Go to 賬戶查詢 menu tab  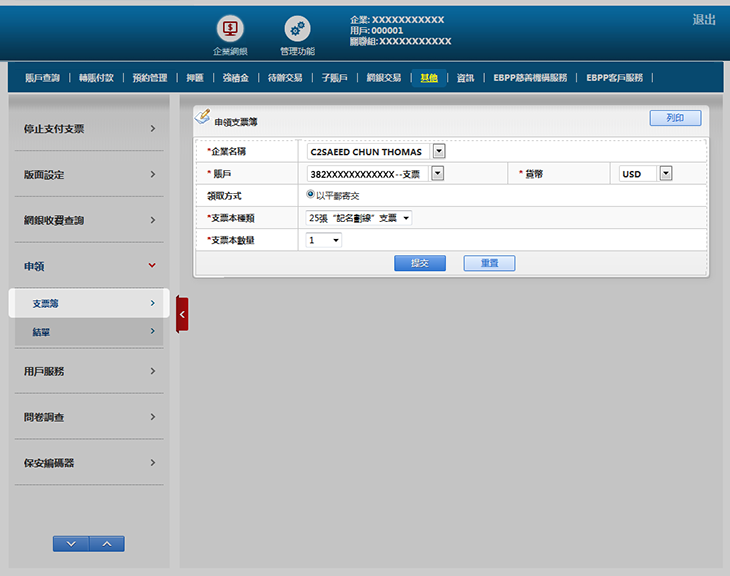point(42,77)
